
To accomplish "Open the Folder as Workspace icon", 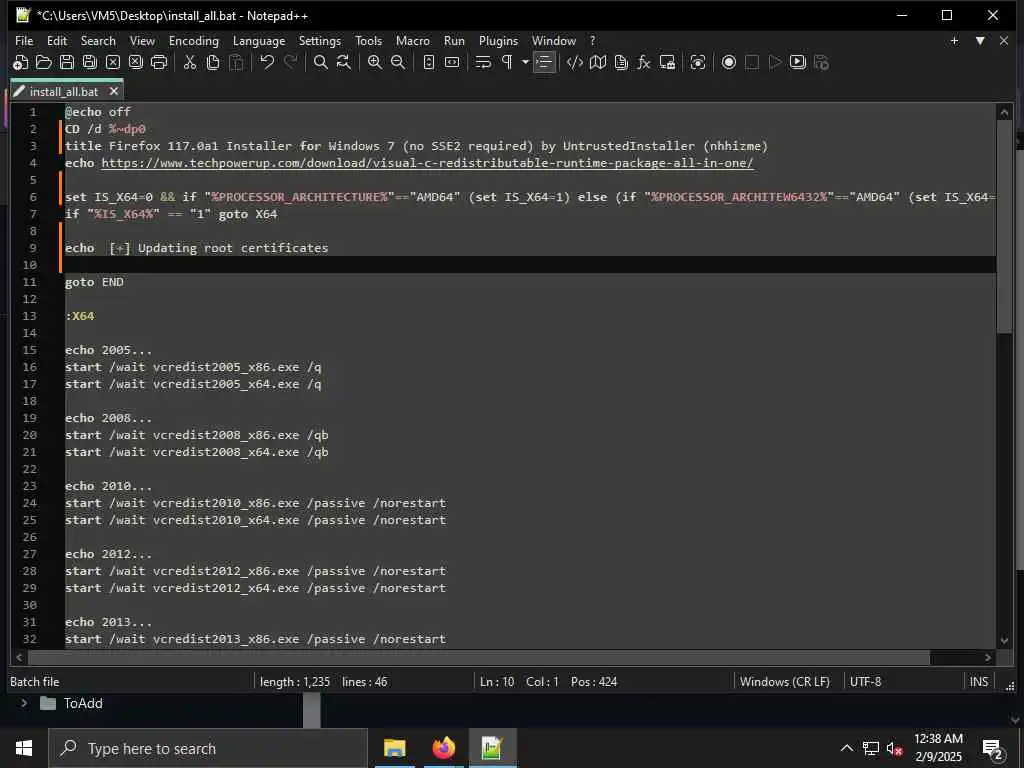I will (x=667, y=62).
